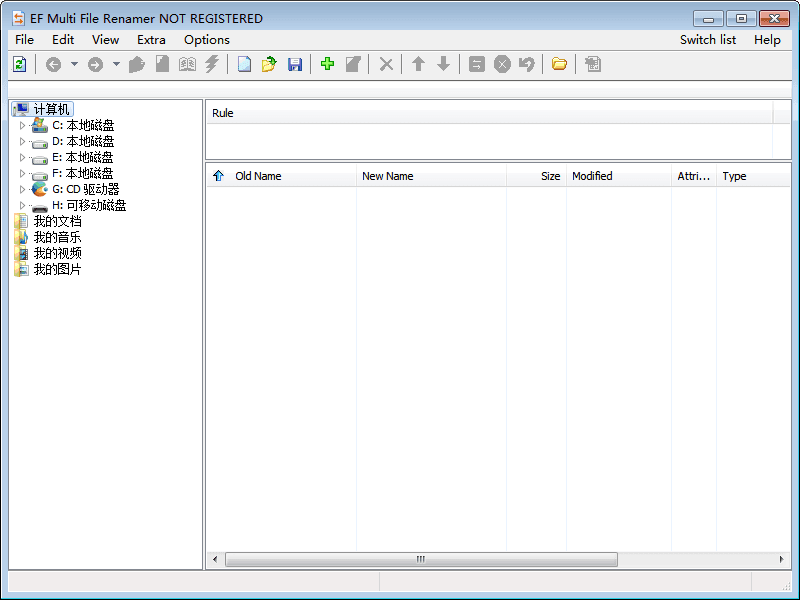Screen dimensions: 800x600
Task: Expand the C: 本地磁盘 drive node
Action: [x=22, y=125]
